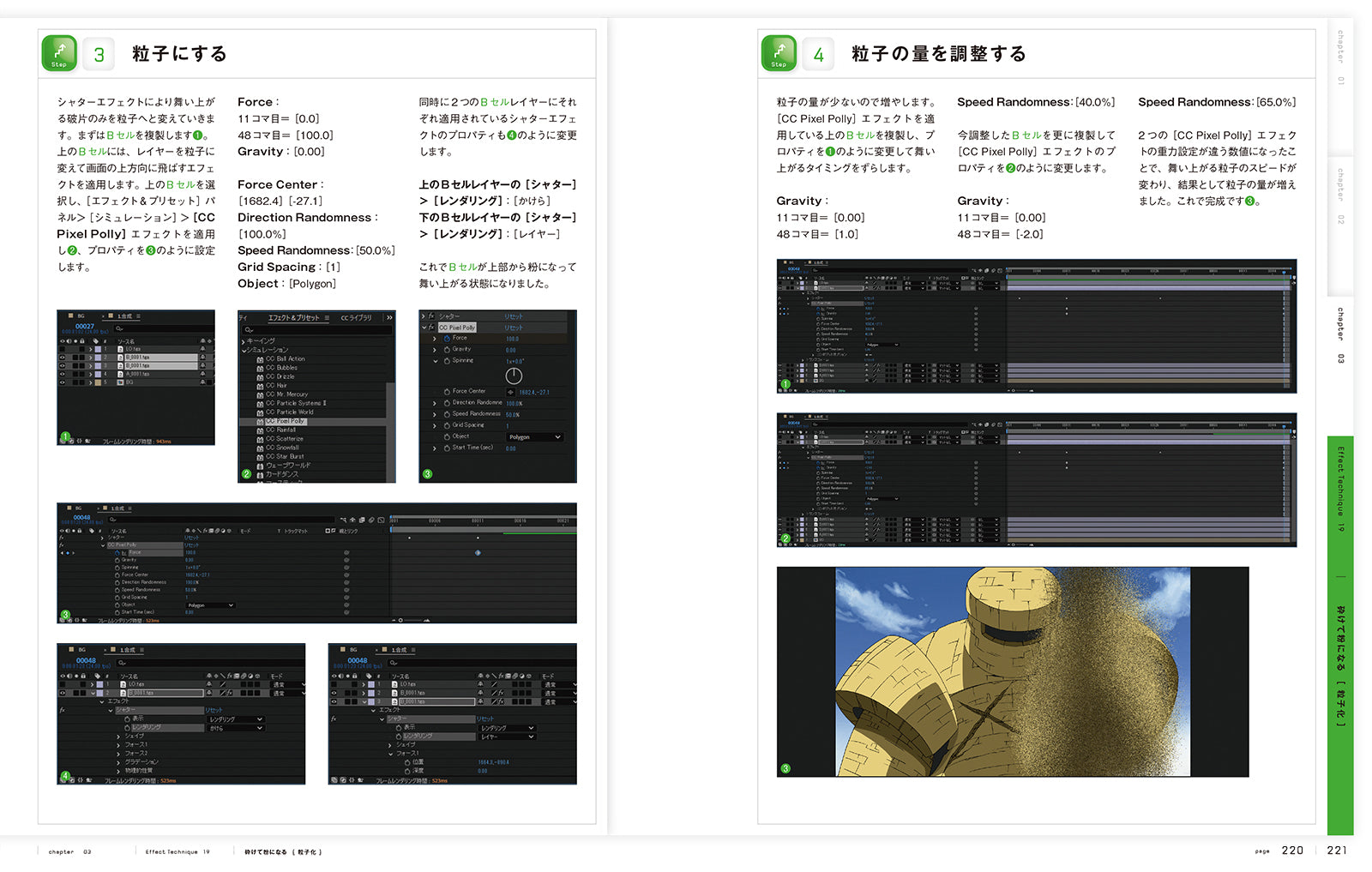1372x872 pixels.
Task: Switch to エフェクト&プリセット tab
Action: coord(294,317)
